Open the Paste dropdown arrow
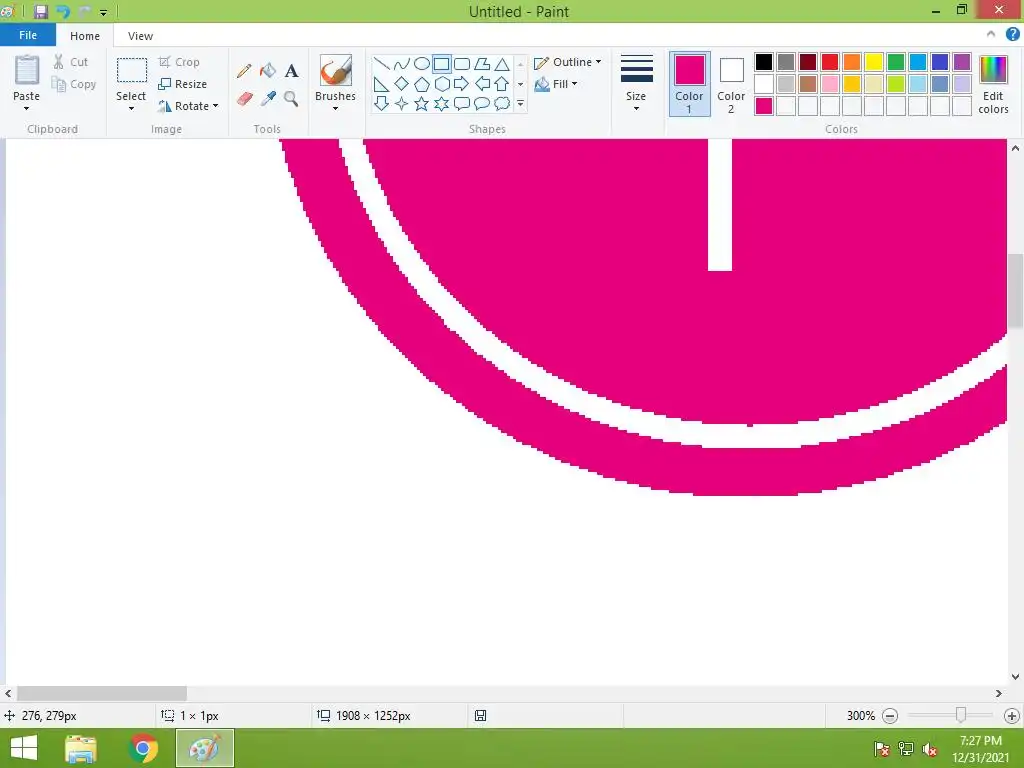The width and height of the screenshot is (1024, 768). pyautogui.click(x=26, y=108)
